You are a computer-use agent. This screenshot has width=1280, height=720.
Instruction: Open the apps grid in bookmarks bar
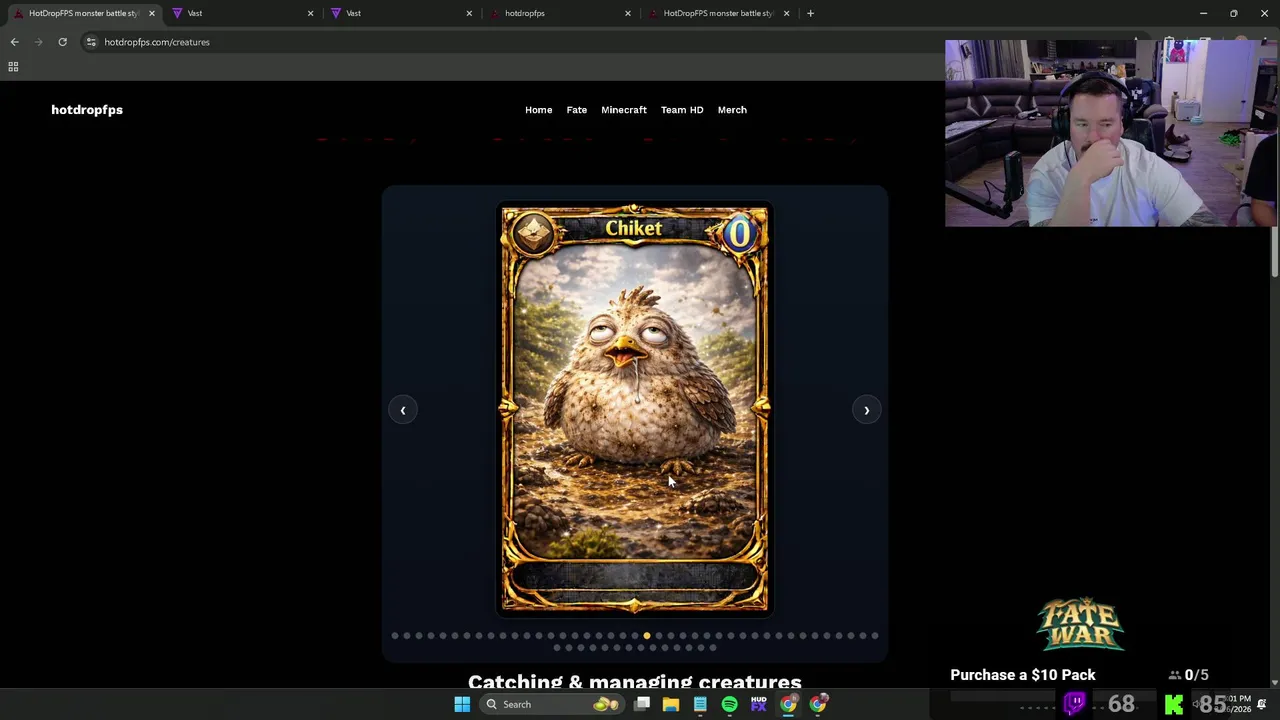pos(13,67)
